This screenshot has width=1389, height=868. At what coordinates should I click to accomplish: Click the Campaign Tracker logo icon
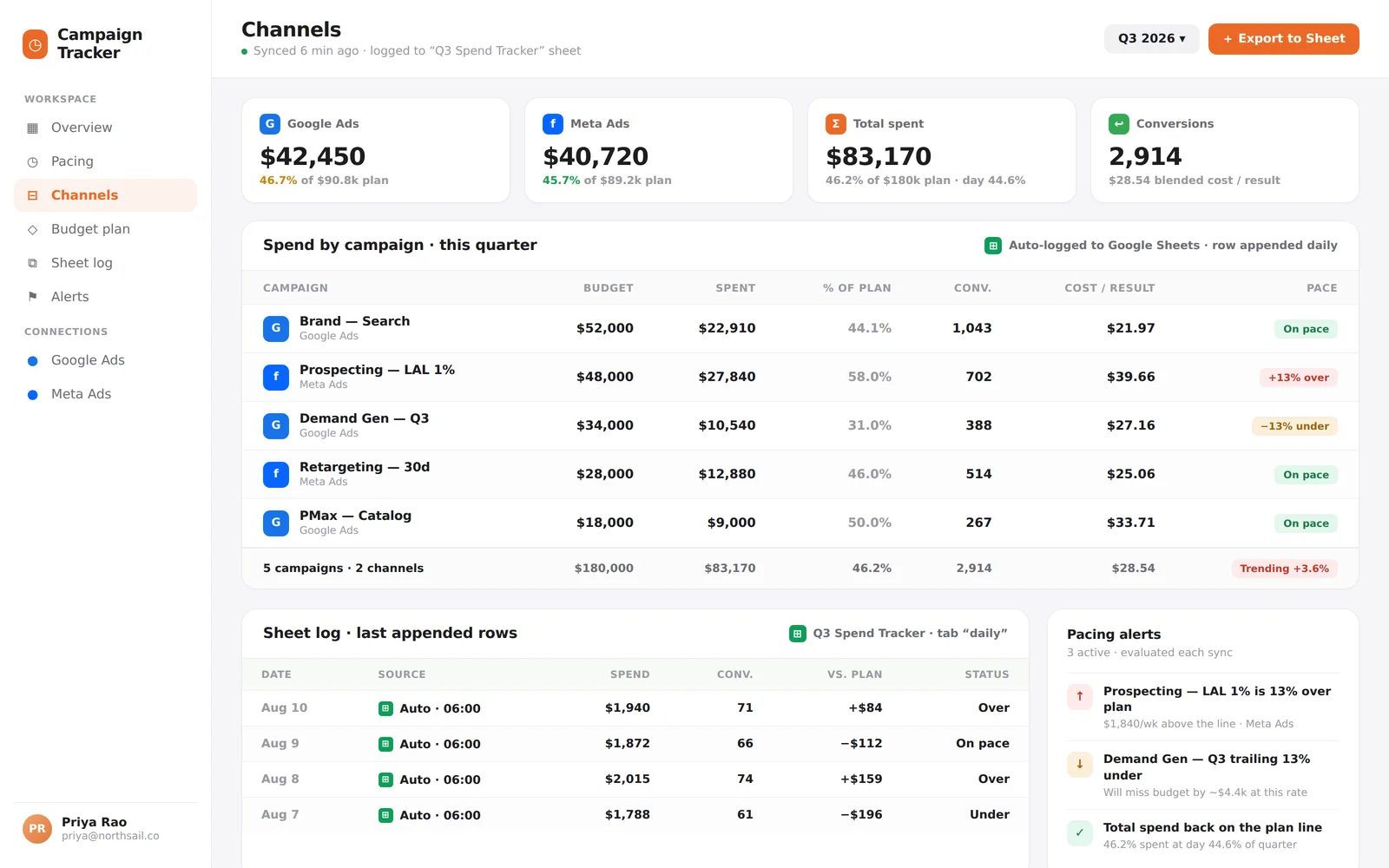click(36, 44)
